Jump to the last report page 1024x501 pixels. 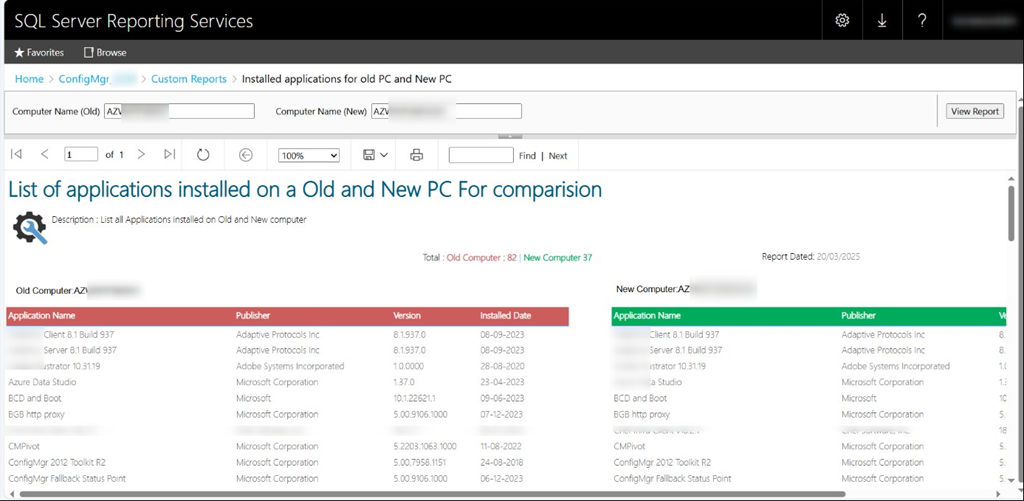click(169, 155)
